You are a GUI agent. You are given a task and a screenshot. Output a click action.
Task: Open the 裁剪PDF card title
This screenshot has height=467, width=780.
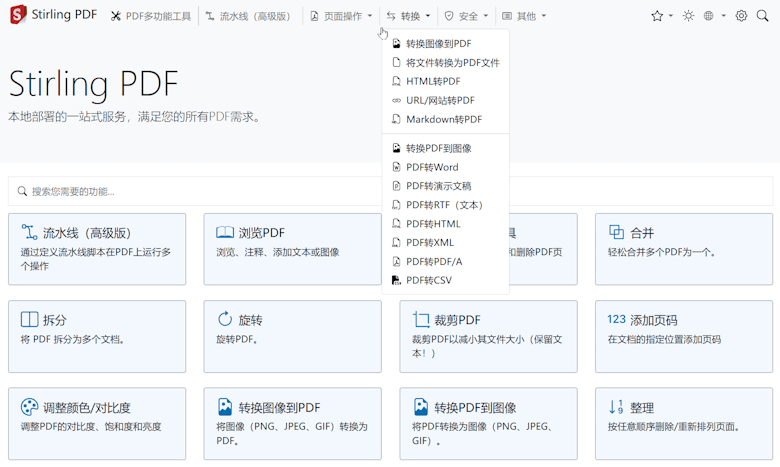click(x=457, y=320)
